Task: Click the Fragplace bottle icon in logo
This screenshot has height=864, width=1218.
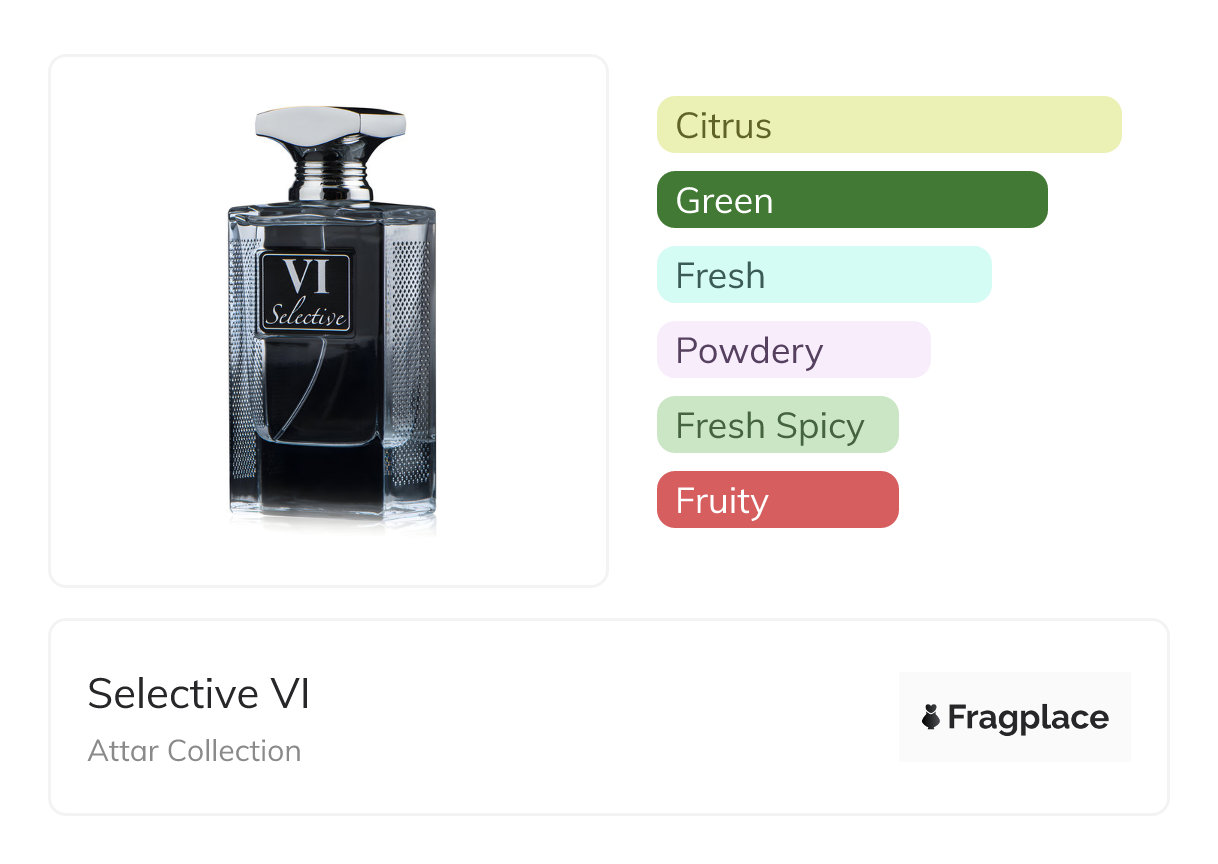Action: coord(931,717)
